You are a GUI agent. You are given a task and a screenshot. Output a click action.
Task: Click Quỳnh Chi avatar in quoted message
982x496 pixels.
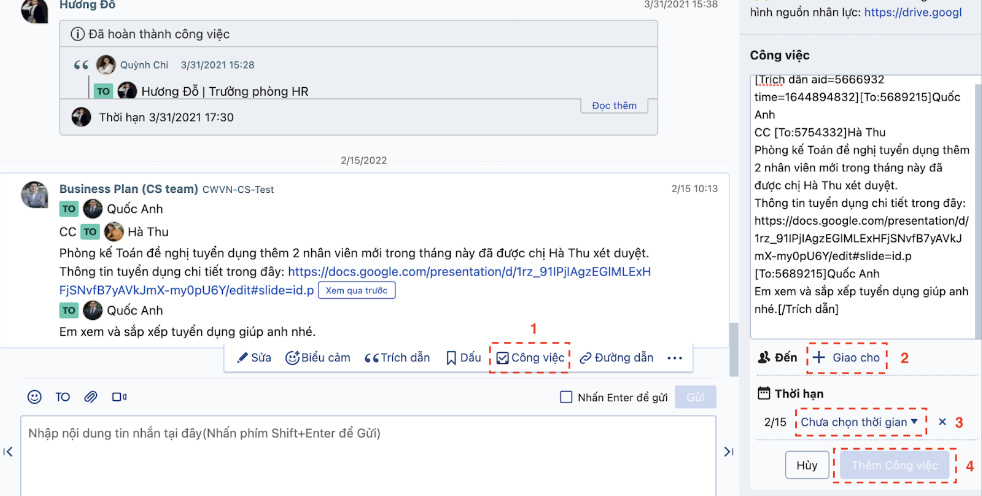(106, 65)
